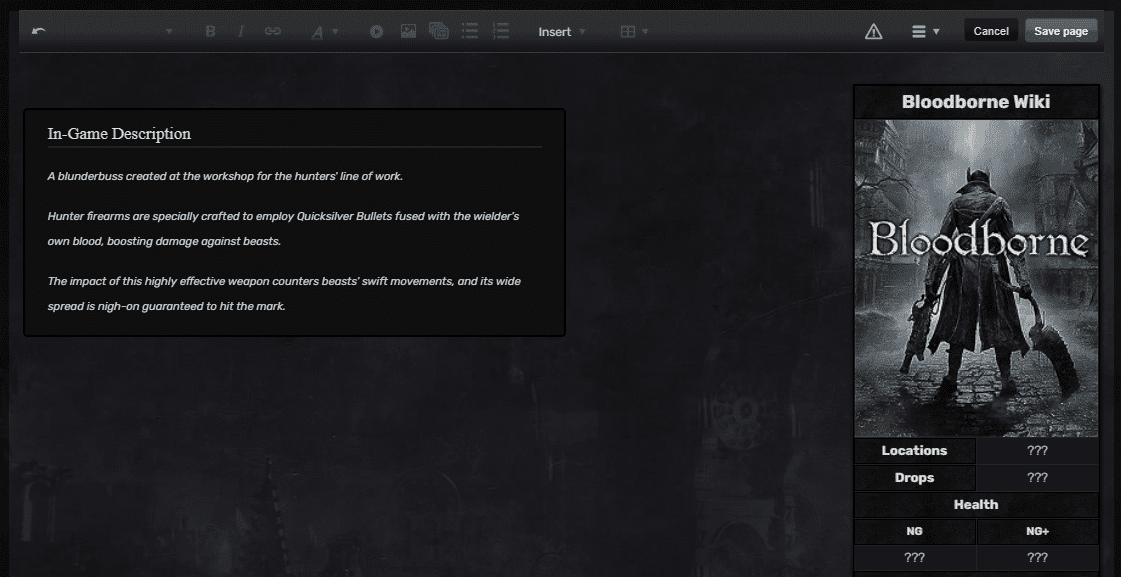Click the Bloodborne cover art image
The width and height of the screenshot is (1121, 577).
coord(976,278)
